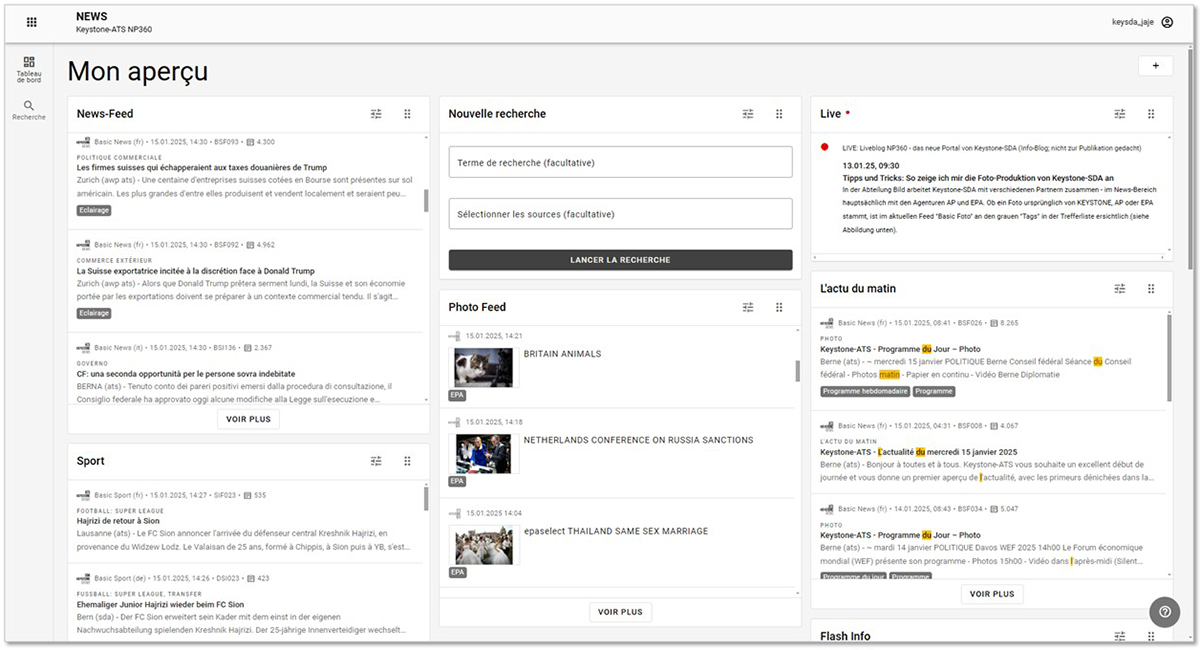Open the keysda_jaje user account icon

(x=1167, y=22)
